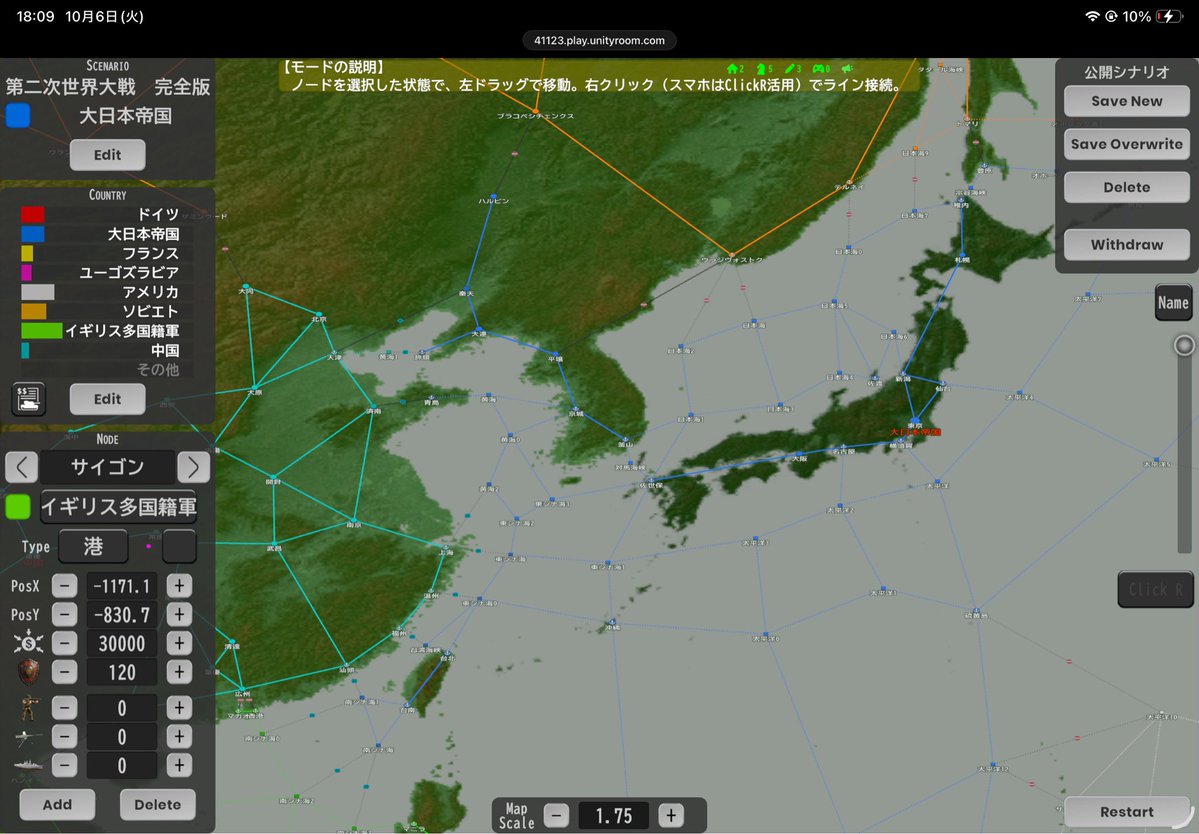Decrease the PosY value
1199x834 pixels.
point(64,615)
